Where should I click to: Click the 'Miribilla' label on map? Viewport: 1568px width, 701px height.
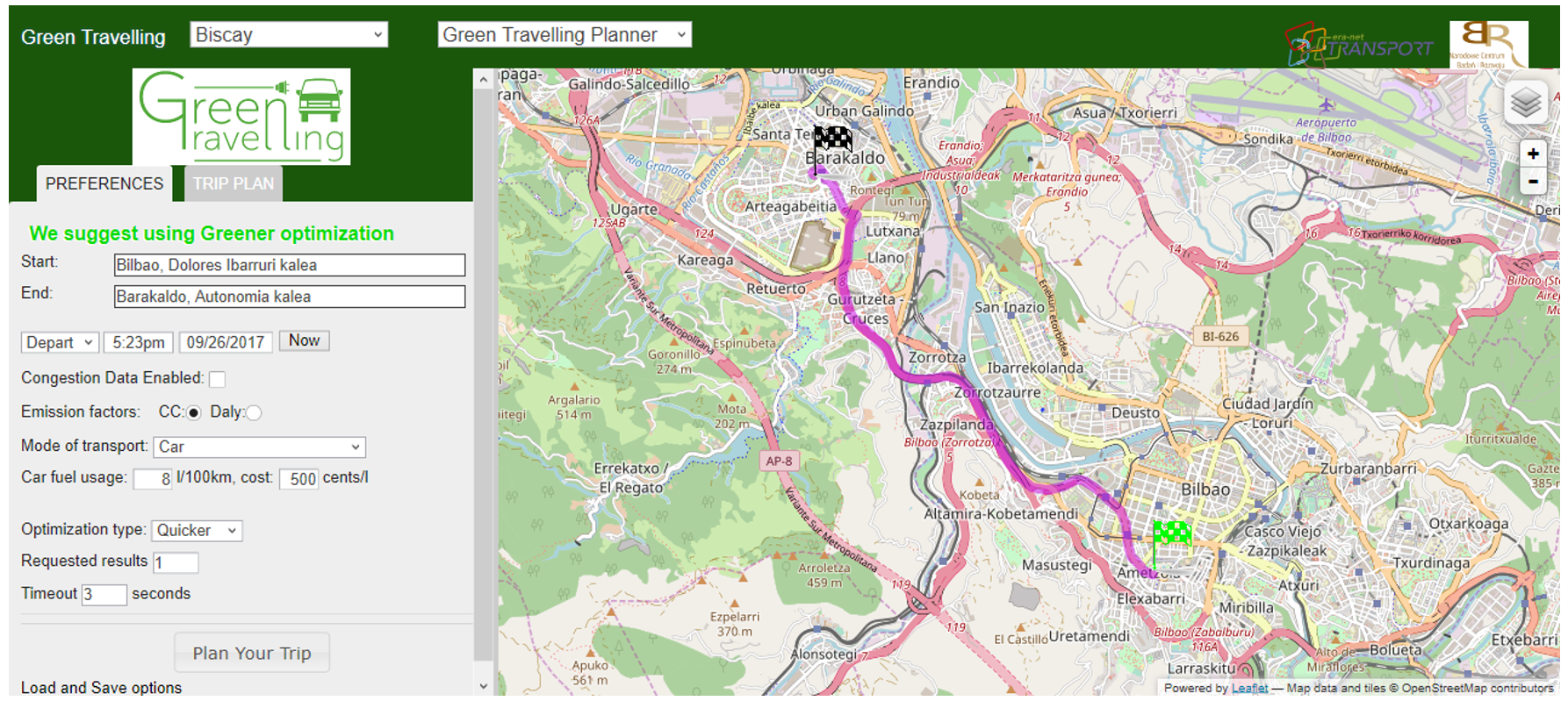1246,607
